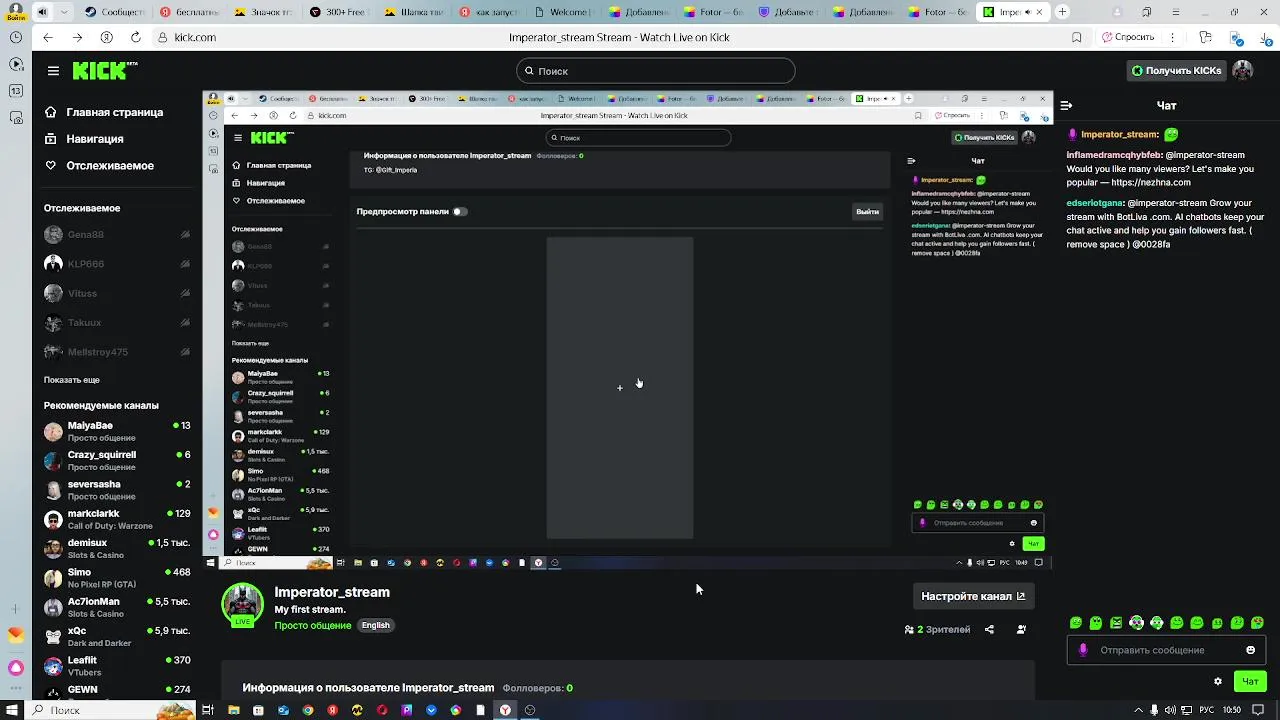Switch to the Добавьте browser tab
1280x720 pixels.
pyautogui.click(x=790, y=12)
